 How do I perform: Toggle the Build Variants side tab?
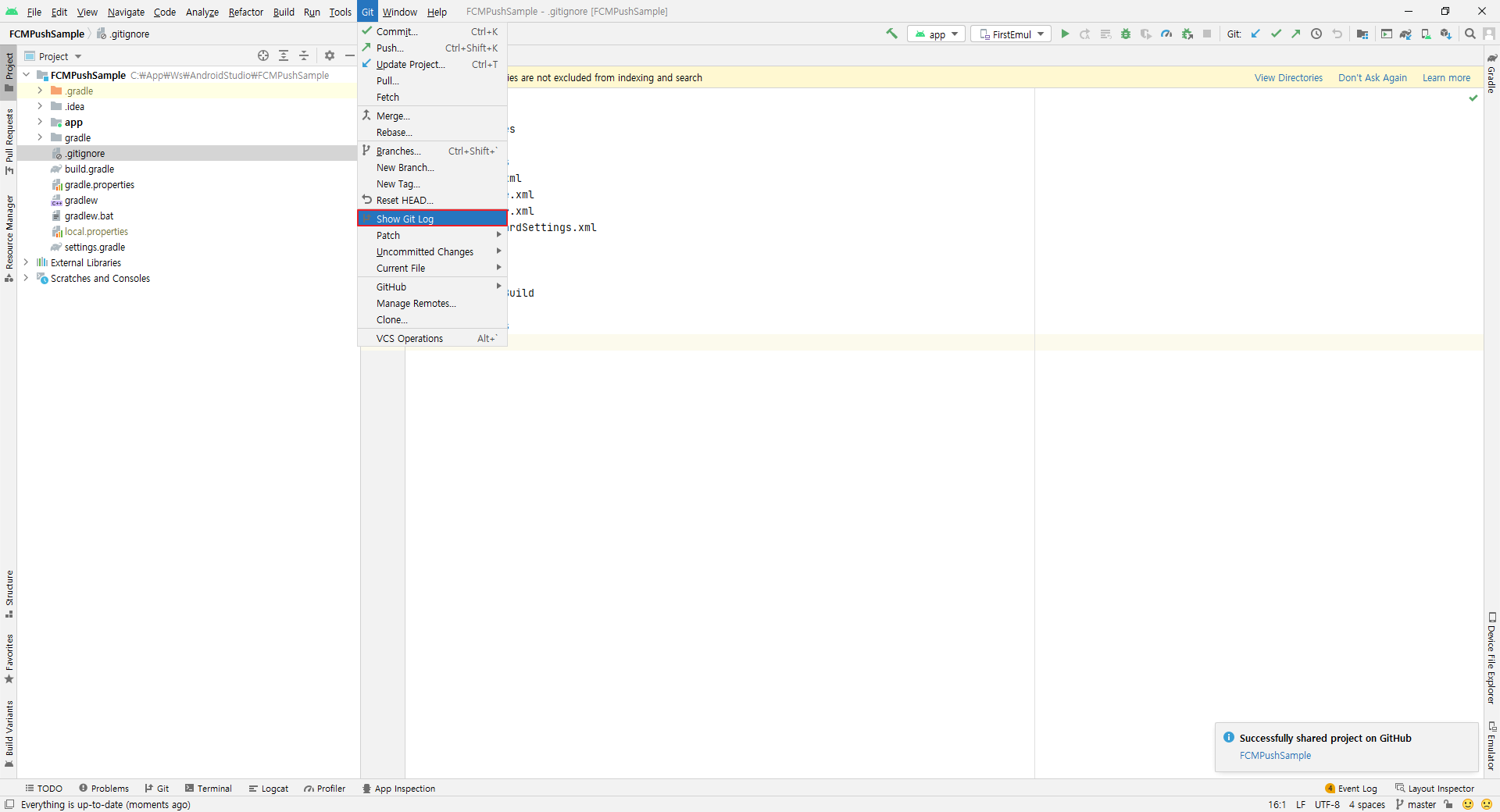(9, 734)
